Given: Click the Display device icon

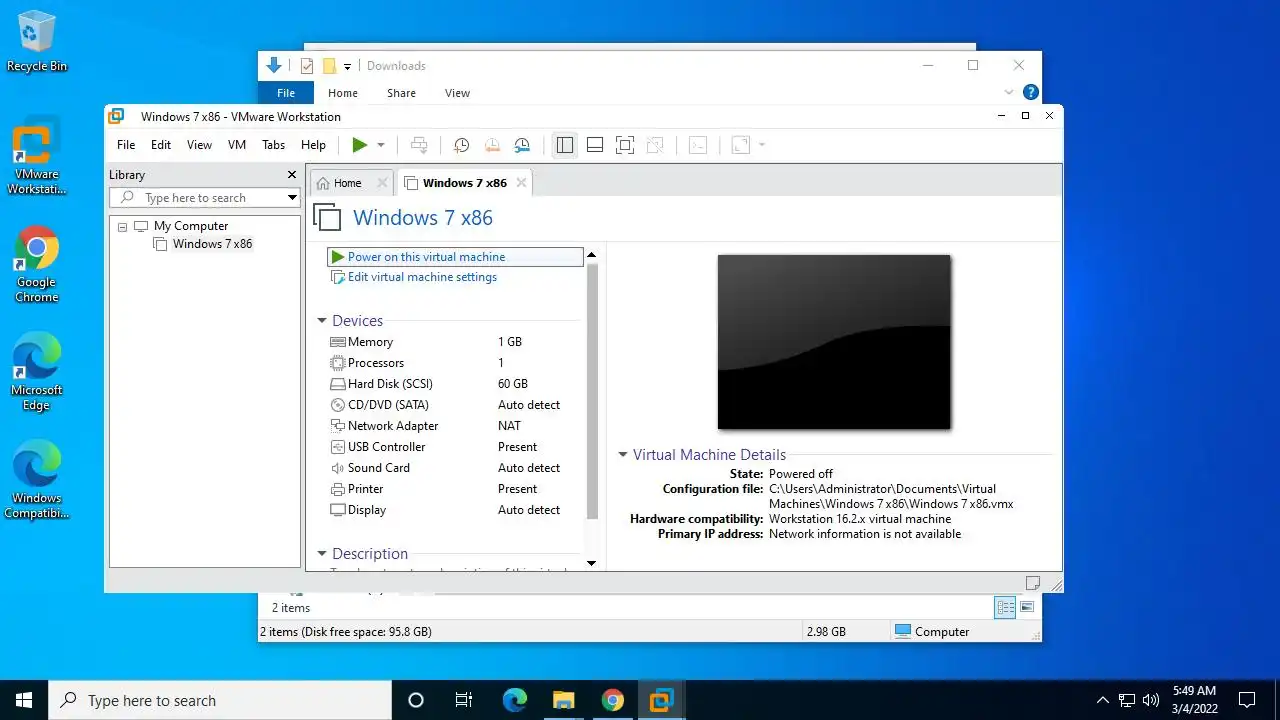Looking at the screenshot, I should click(338, 510).
